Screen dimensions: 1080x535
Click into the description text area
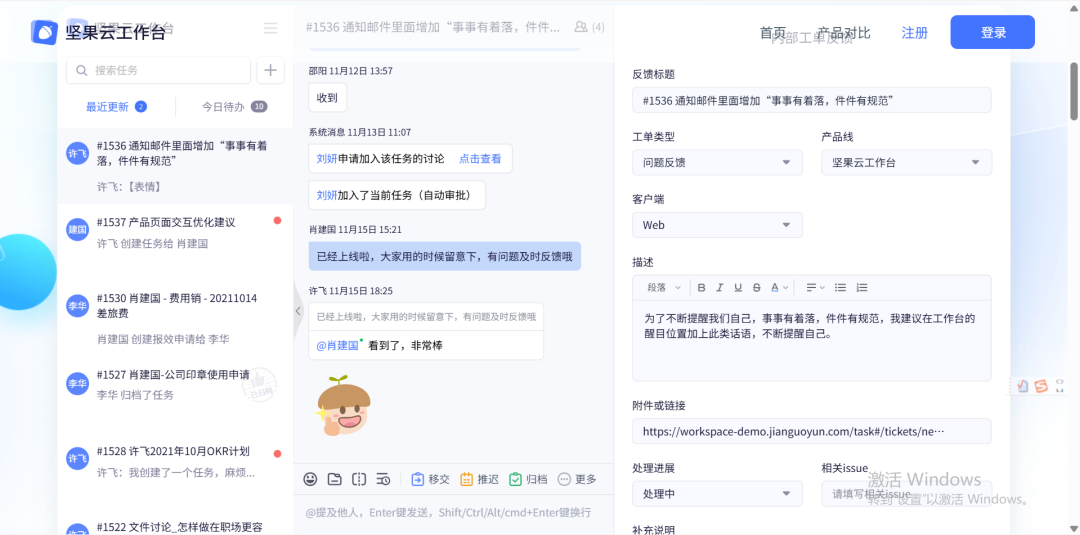(811, 340)
